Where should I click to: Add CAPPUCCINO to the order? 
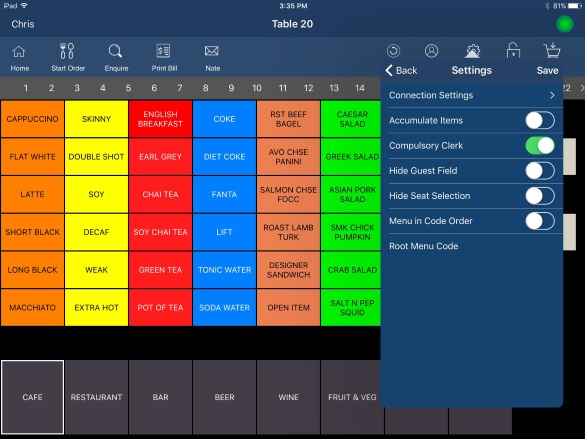(x=32, y=119)
